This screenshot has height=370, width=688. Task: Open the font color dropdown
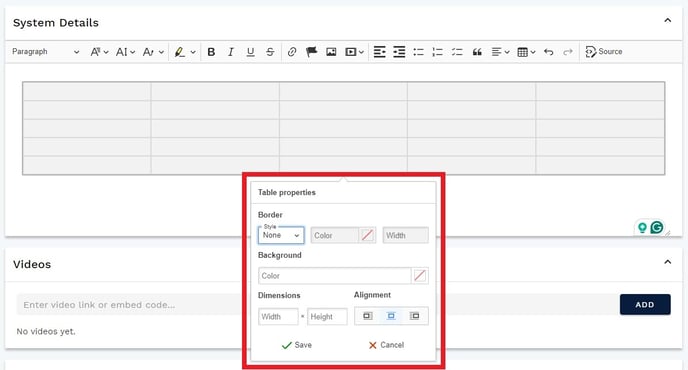click(x=153, y=52)
